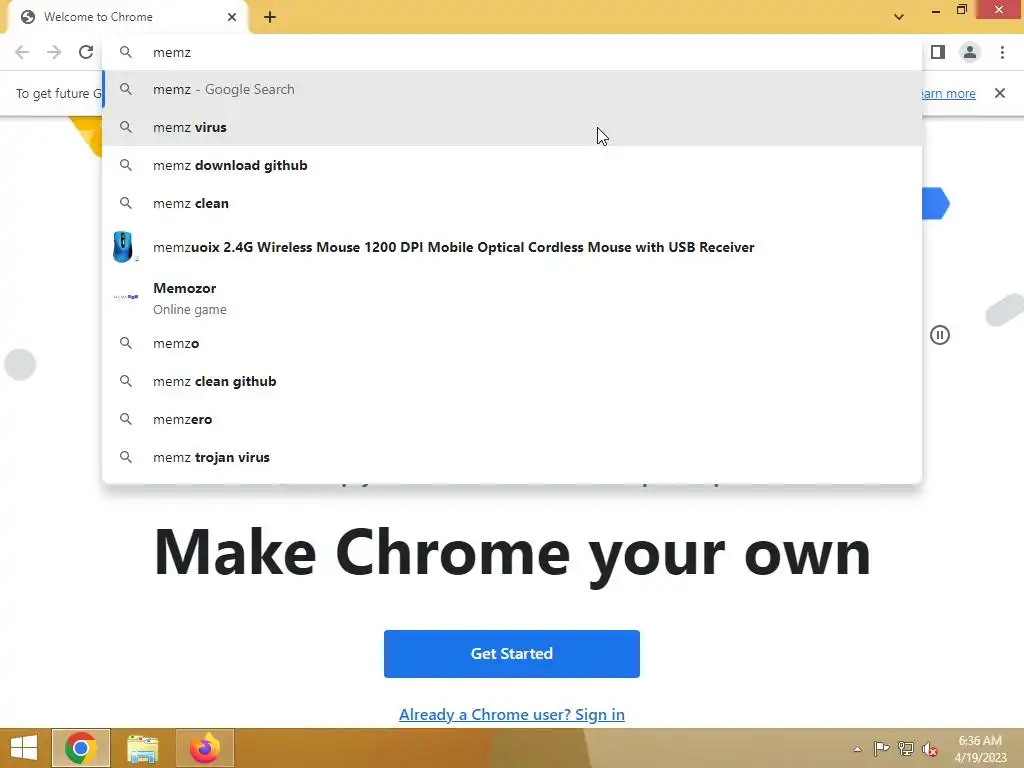
Task: Open the Memozor online game suggestion
Action: [513, 298]
